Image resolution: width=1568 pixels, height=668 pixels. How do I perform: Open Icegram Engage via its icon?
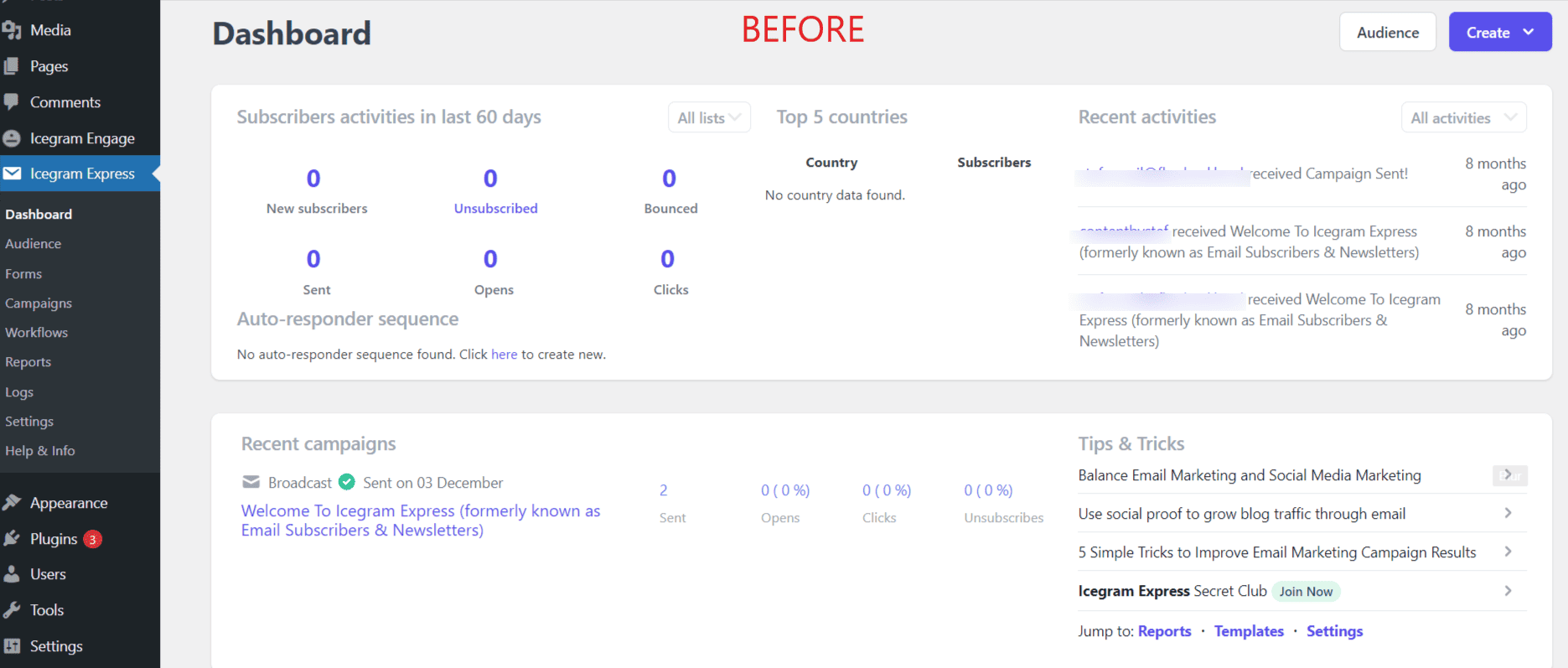[12, 138]
